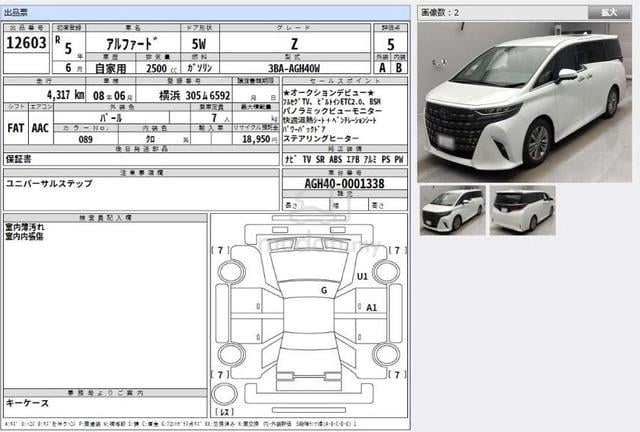
Task: Click the exterior color パール
Action: pos(111,118)
